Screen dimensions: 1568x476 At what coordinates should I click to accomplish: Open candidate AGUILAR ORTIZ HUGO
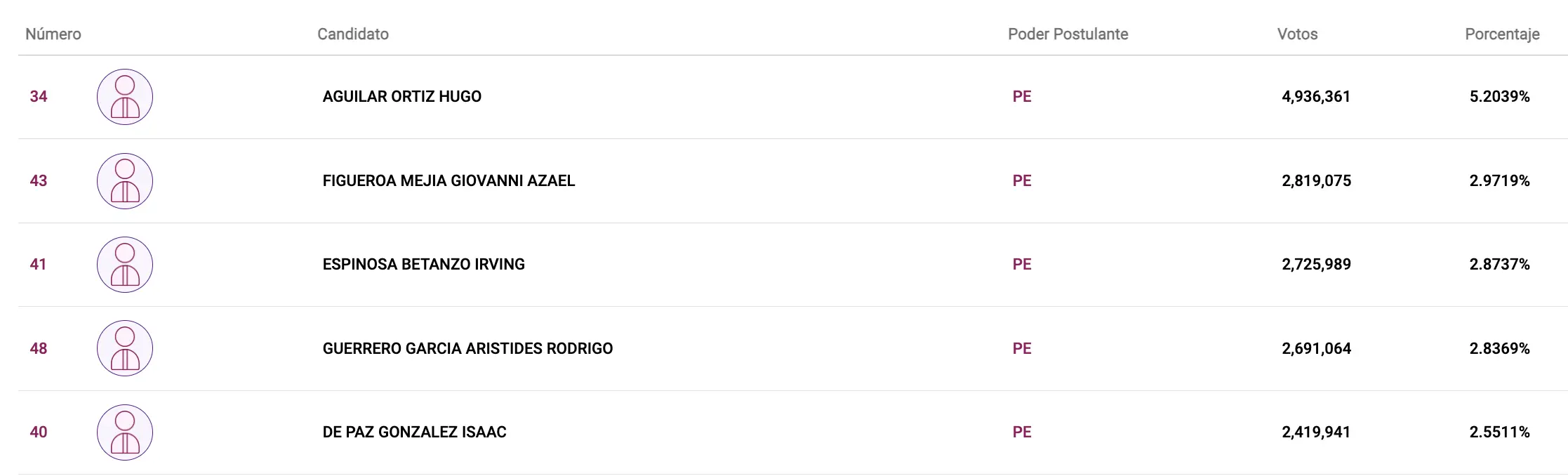coord(402,96)
